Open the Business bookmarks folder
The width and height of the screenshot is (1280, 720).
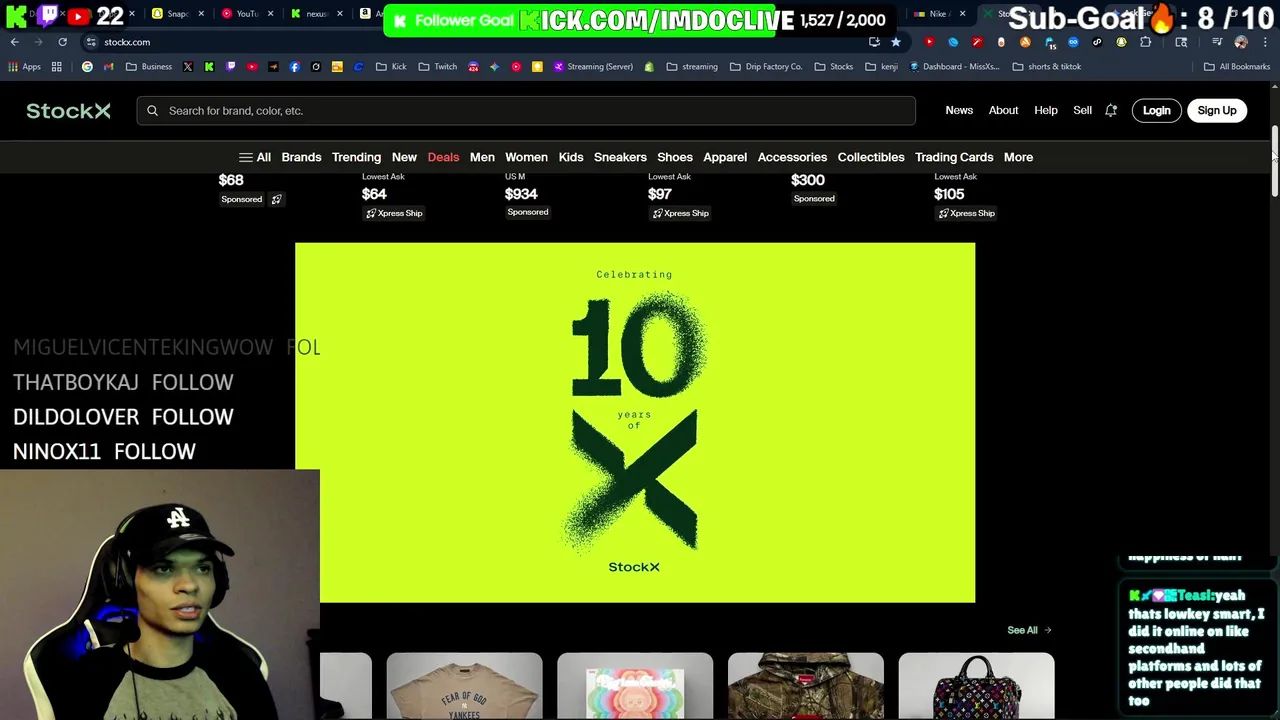tap(148, 67)
